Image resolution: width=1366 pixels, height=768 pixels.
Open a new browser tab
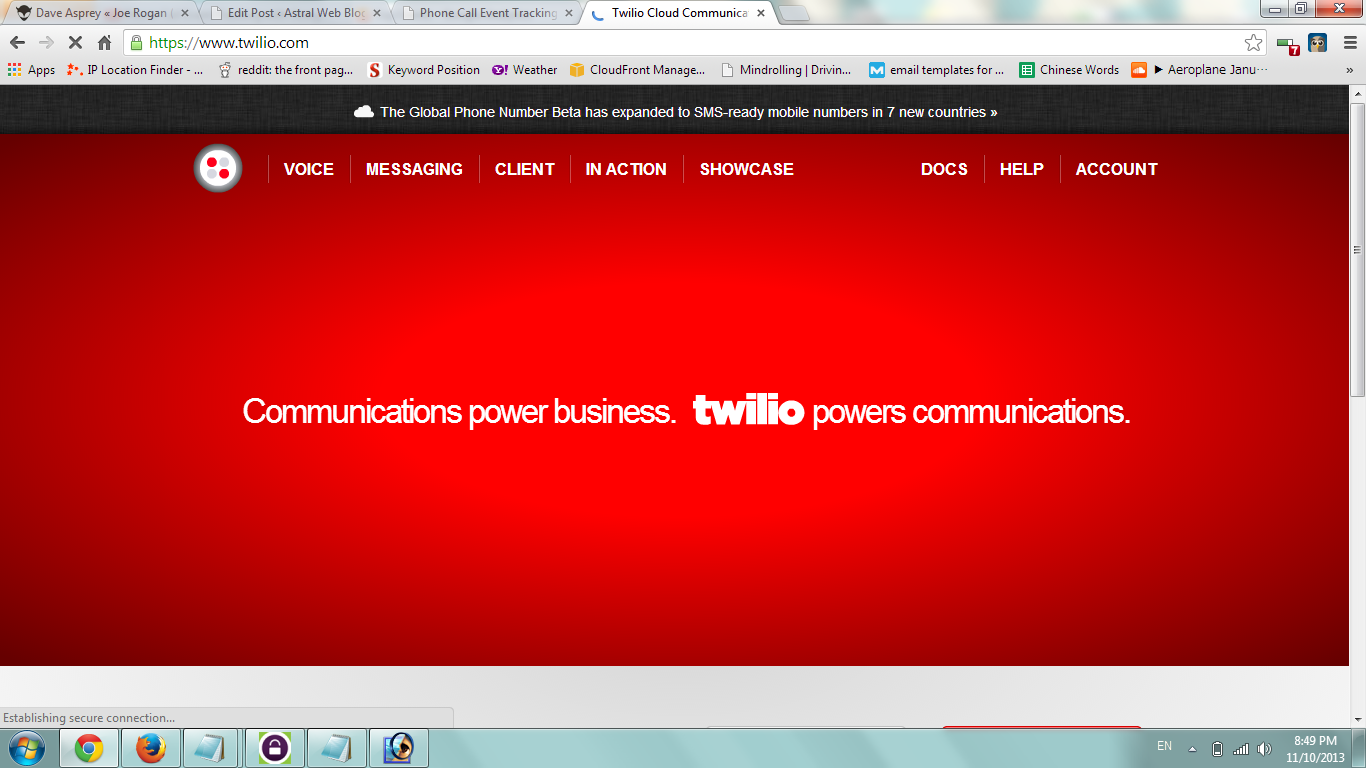(794, 14)
